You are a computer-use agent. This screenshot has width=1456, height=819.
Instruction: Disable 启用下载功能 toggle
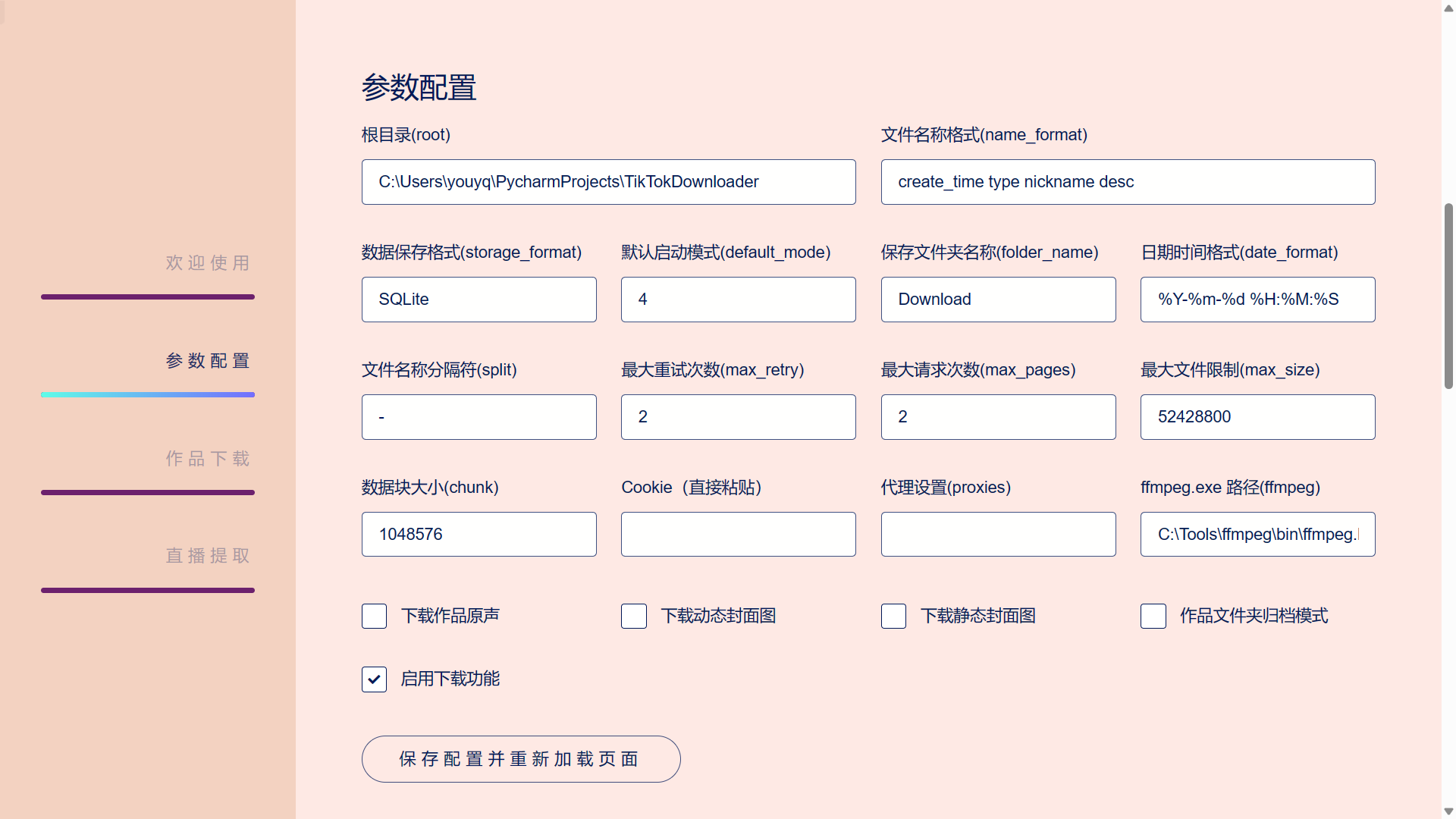(374, 678)
